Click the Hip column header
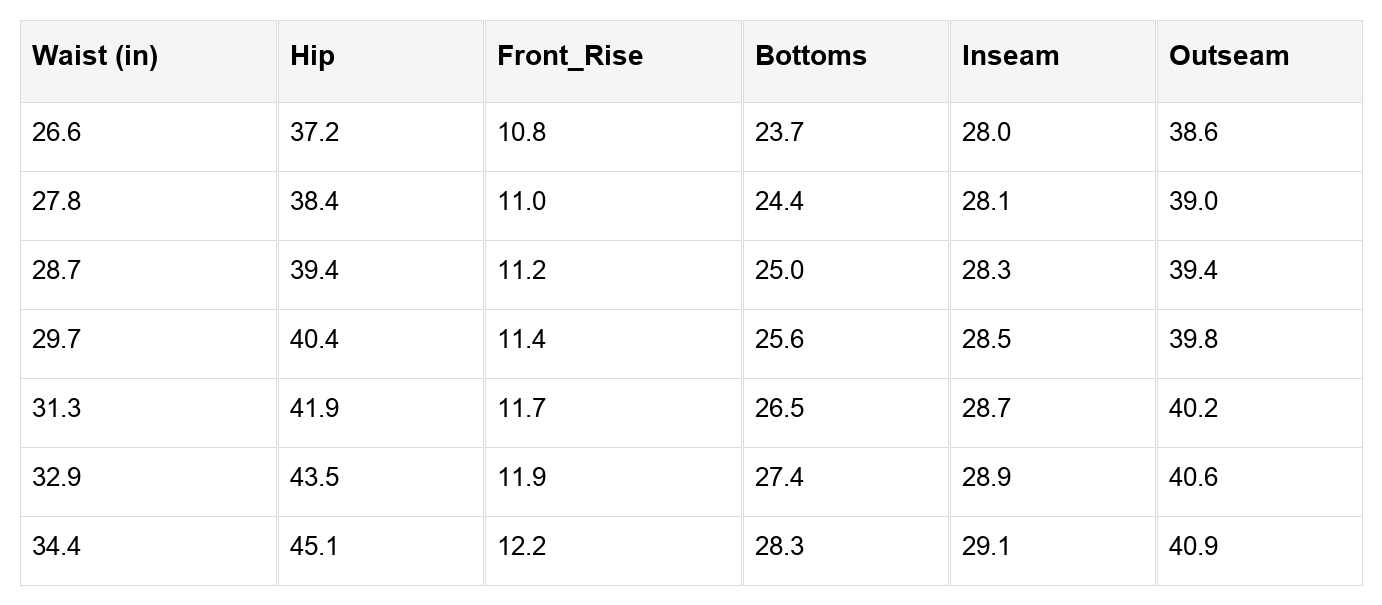 312,56
